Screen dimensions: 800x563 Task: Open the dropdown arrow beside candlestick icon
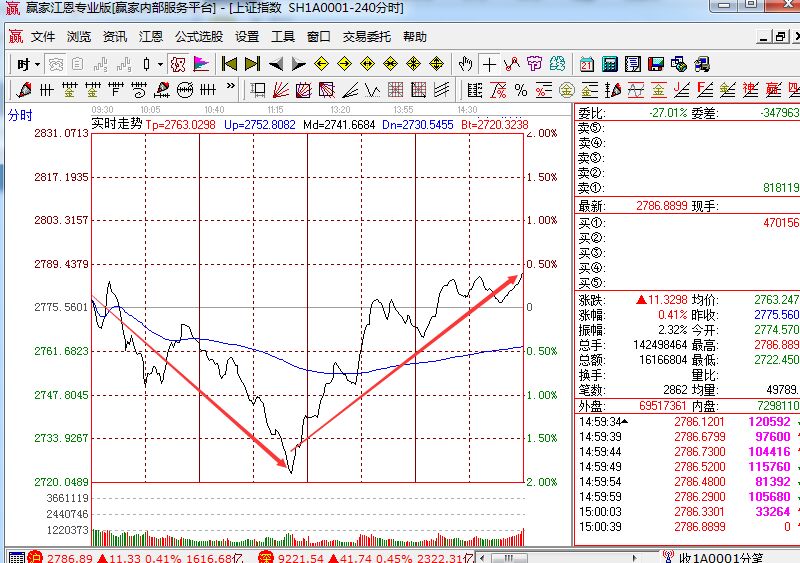tap(159, 64)
